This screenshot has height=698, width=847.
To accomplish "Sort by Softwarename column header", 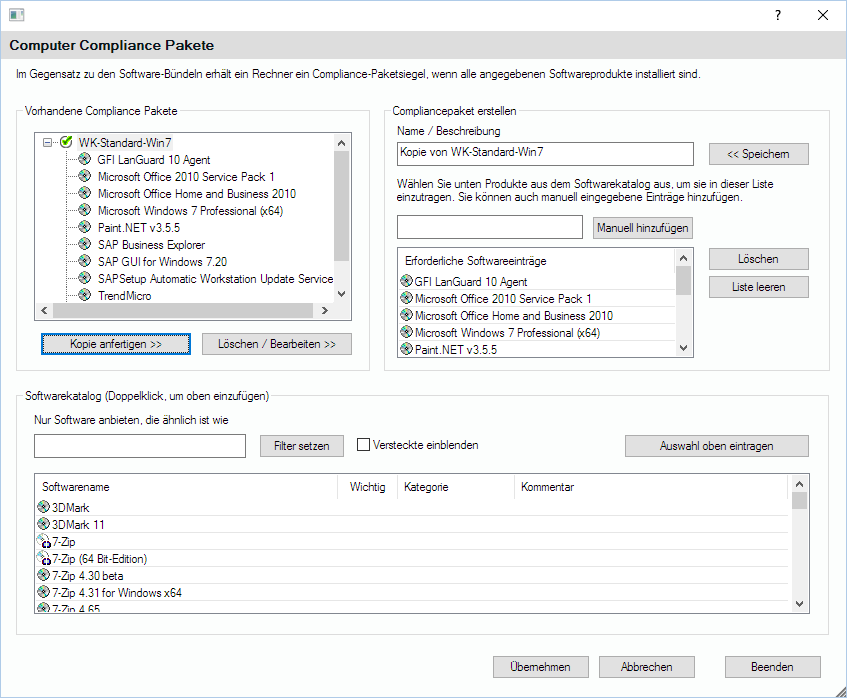I will (x=186, y=487).
